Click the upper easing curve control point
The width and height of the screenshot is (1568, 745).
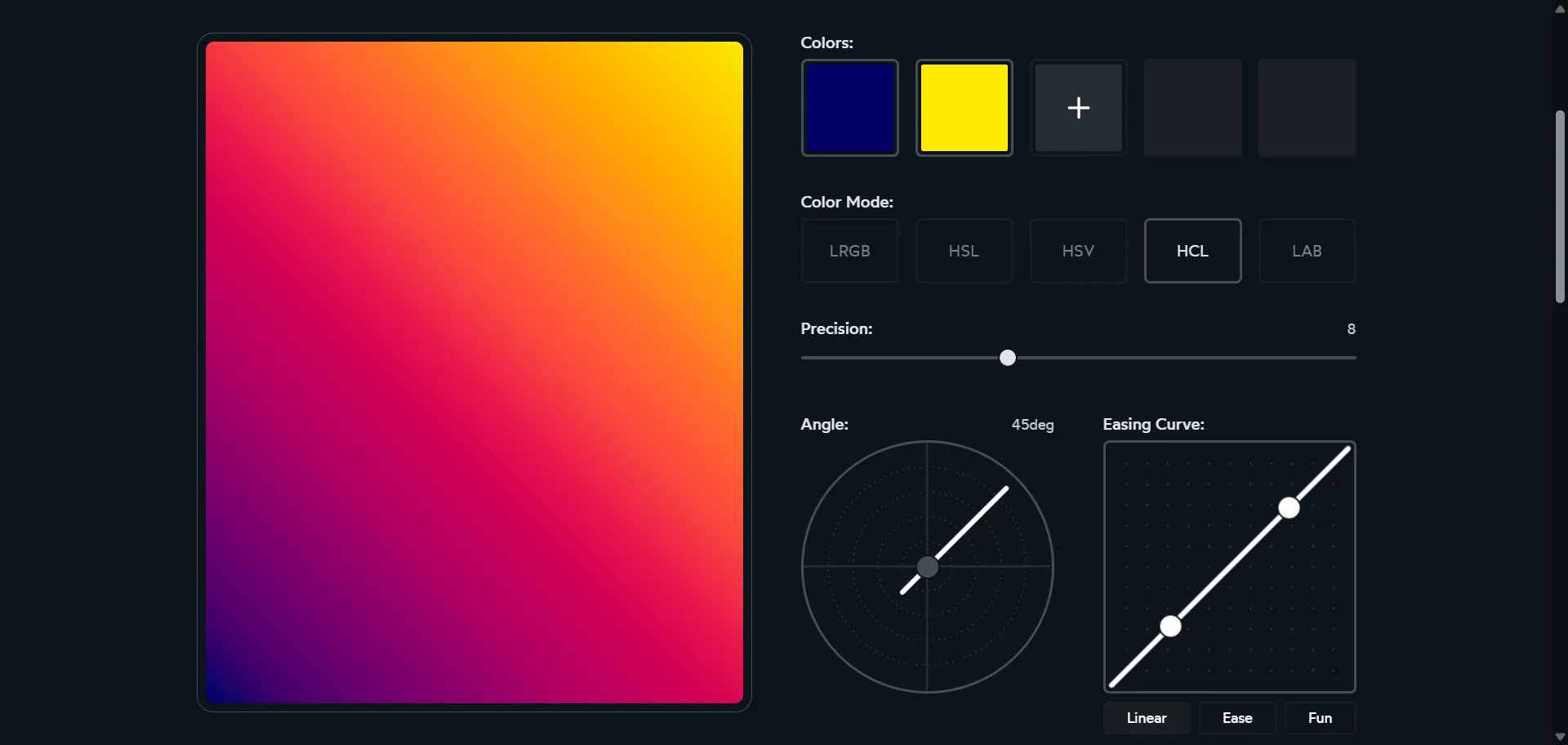[1289, 508]
